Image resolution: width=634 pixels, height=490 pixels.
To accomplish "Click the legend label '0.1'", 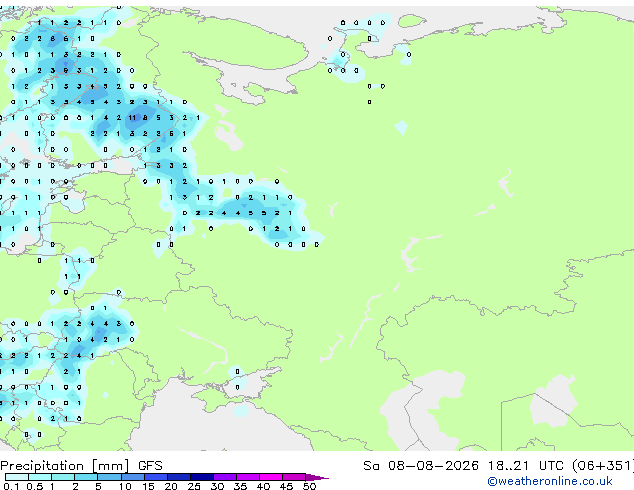I will pyautogui.click(x=11, y=486).
